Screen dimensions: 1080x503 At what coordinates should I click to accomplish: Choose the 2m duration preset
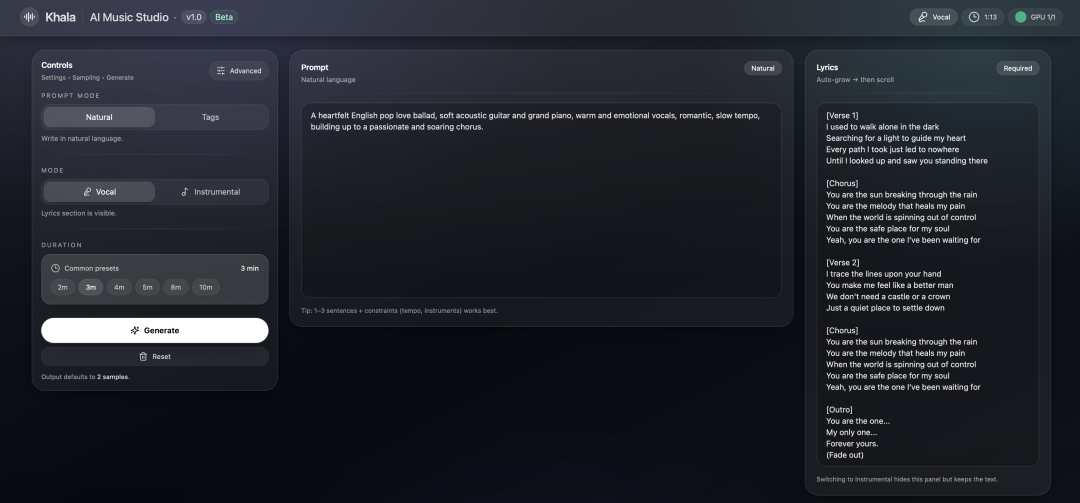pyautogui.click(x=63, y=287)
